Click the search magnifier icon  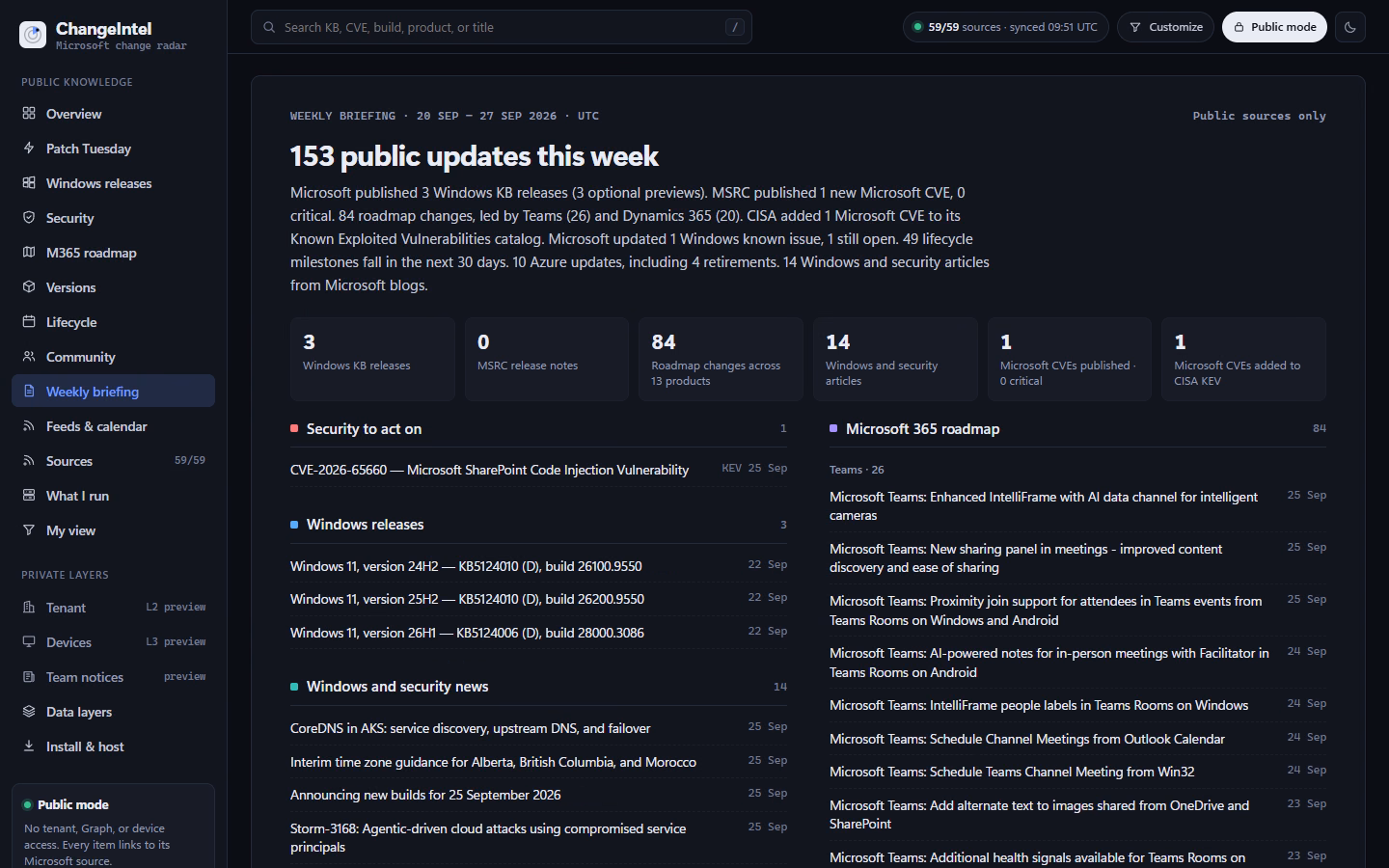pos(270,27)
